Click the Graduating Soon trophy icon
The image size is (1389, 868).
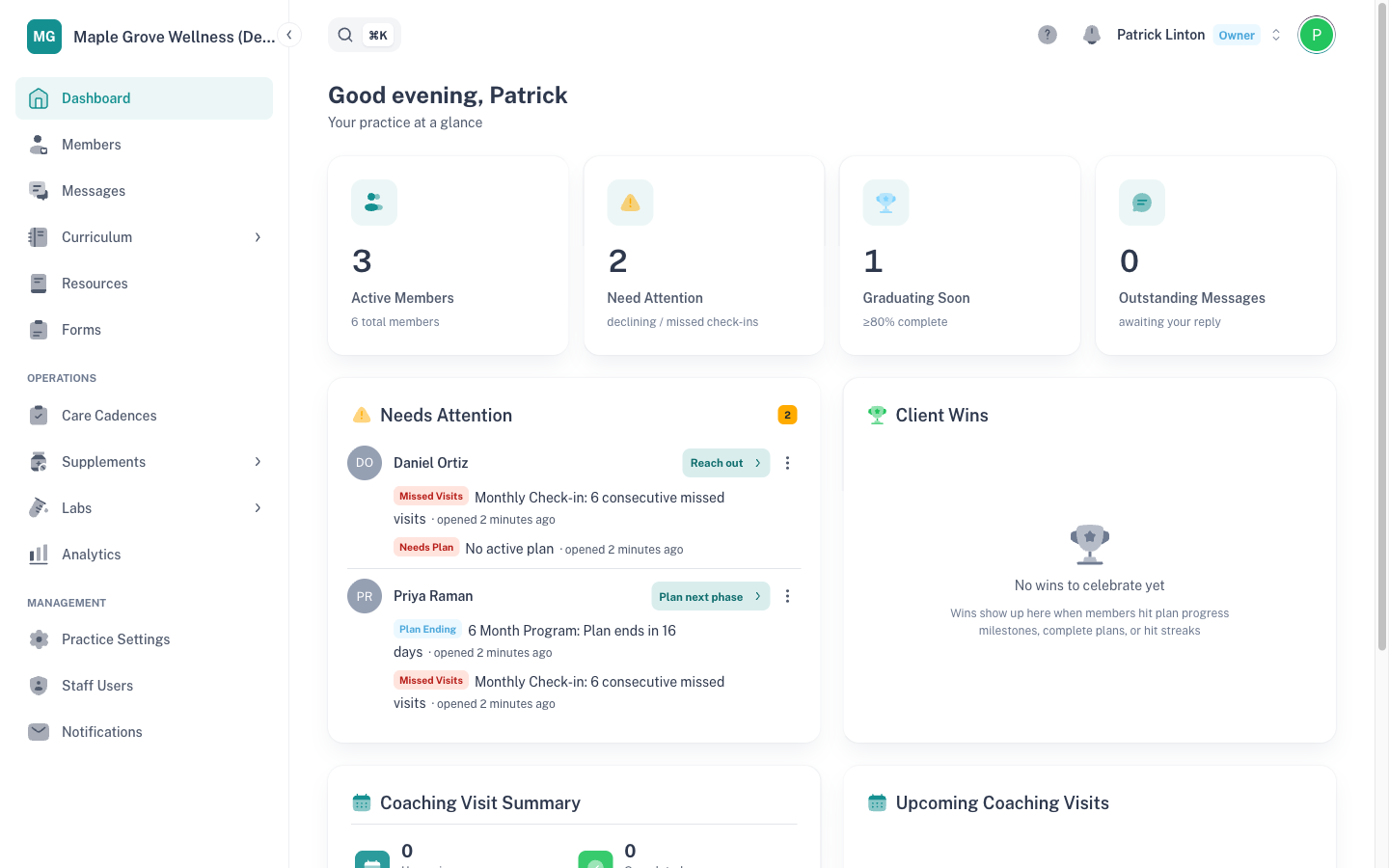pos(885,203)
